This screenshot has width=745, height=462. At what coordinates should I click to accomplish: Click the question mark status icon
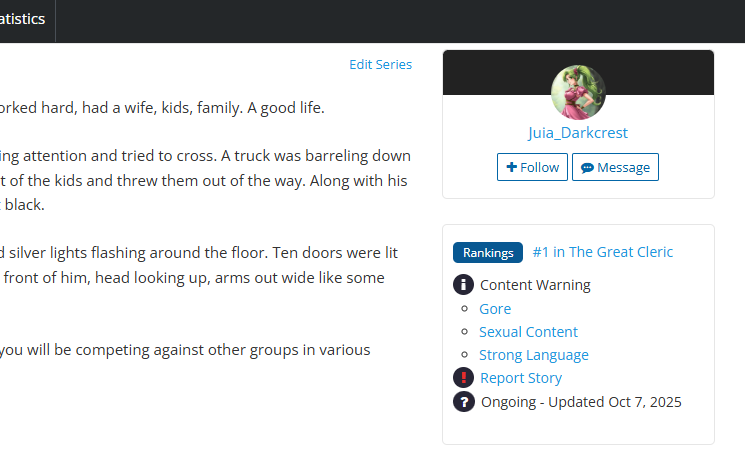pyautogui.click(x=463, y=402)
